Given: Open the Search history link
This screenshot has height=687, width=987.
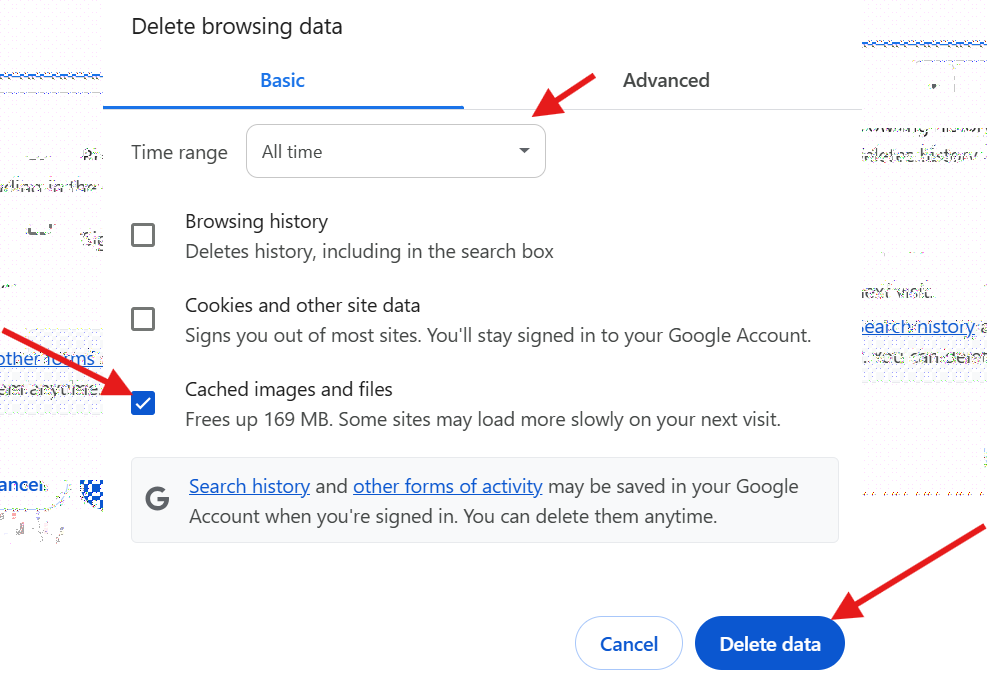Looking at the screenshot, I should point(249,486).
